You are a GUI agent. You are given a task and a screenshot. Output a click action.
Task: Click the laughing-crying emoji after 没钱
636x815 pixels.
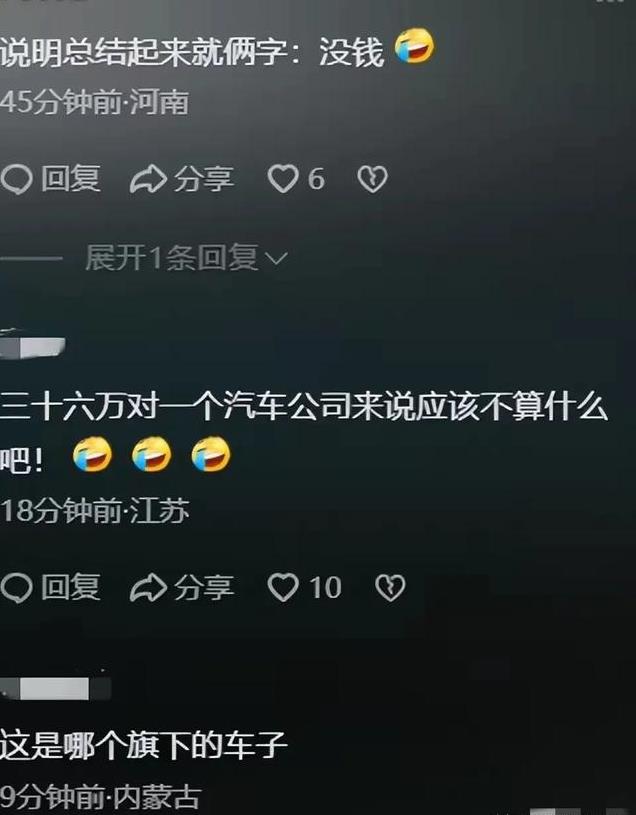point(414,46)
